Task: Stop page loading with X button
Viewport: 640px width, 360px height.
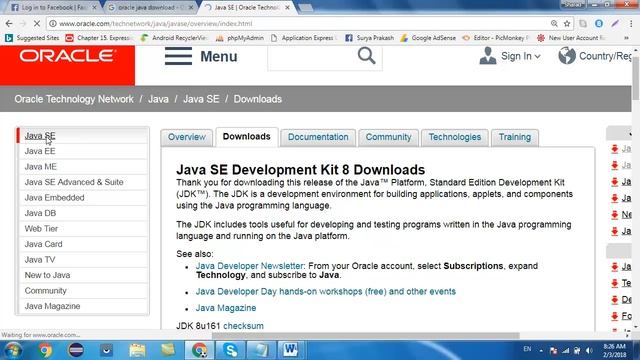Action: pyautogui.click(x=36, y=24)
